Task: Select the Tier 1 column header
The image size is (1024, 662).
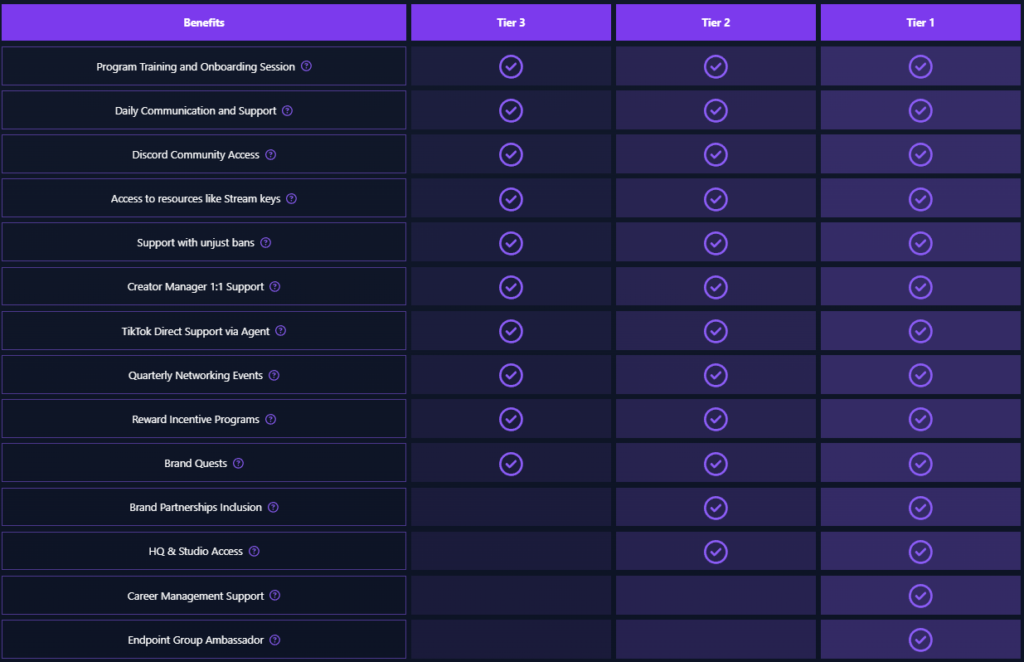Action: click(x=920, y=23)
